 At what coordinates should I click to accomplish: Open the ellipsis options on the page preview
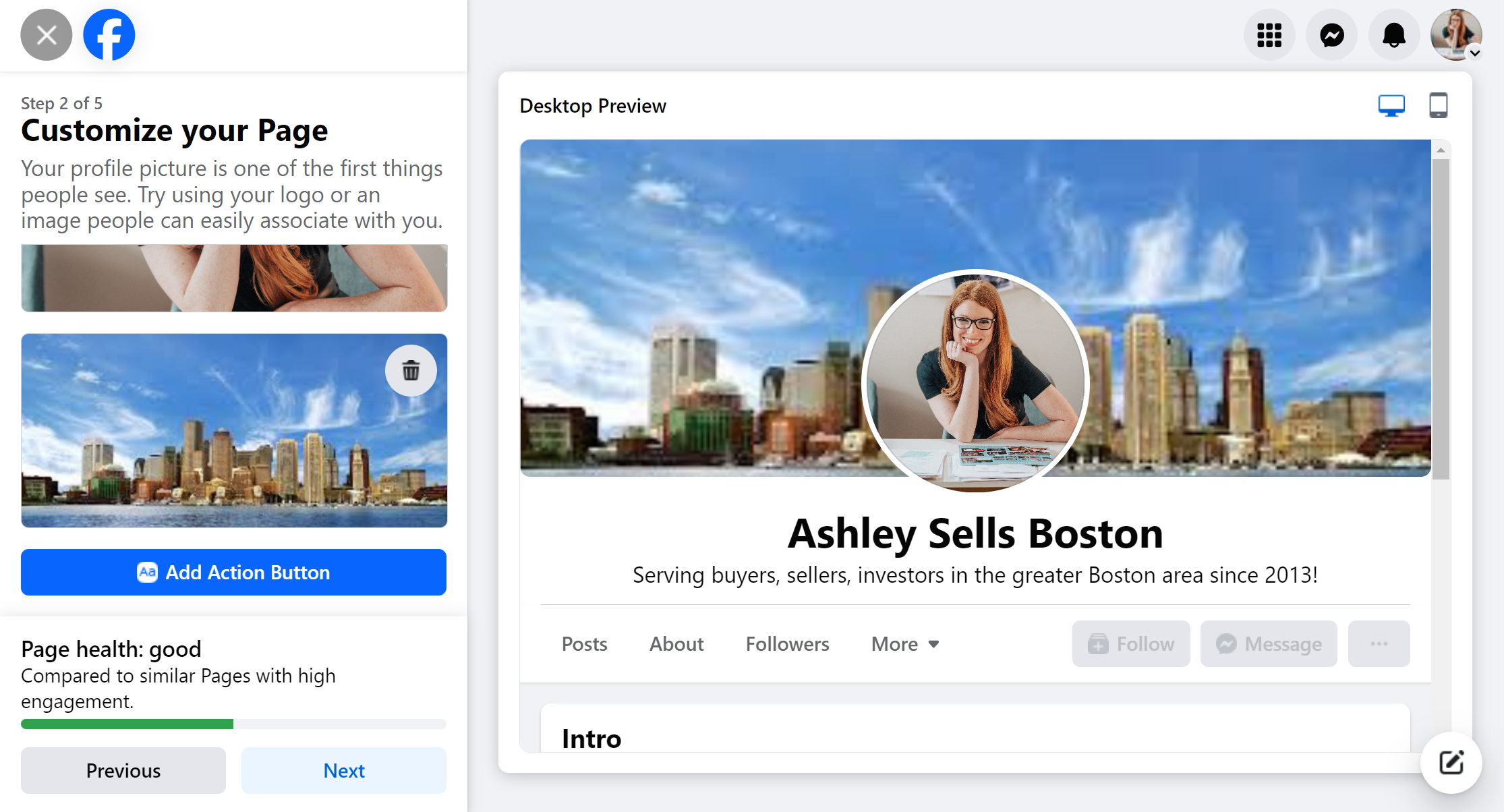coord(1378,643)
